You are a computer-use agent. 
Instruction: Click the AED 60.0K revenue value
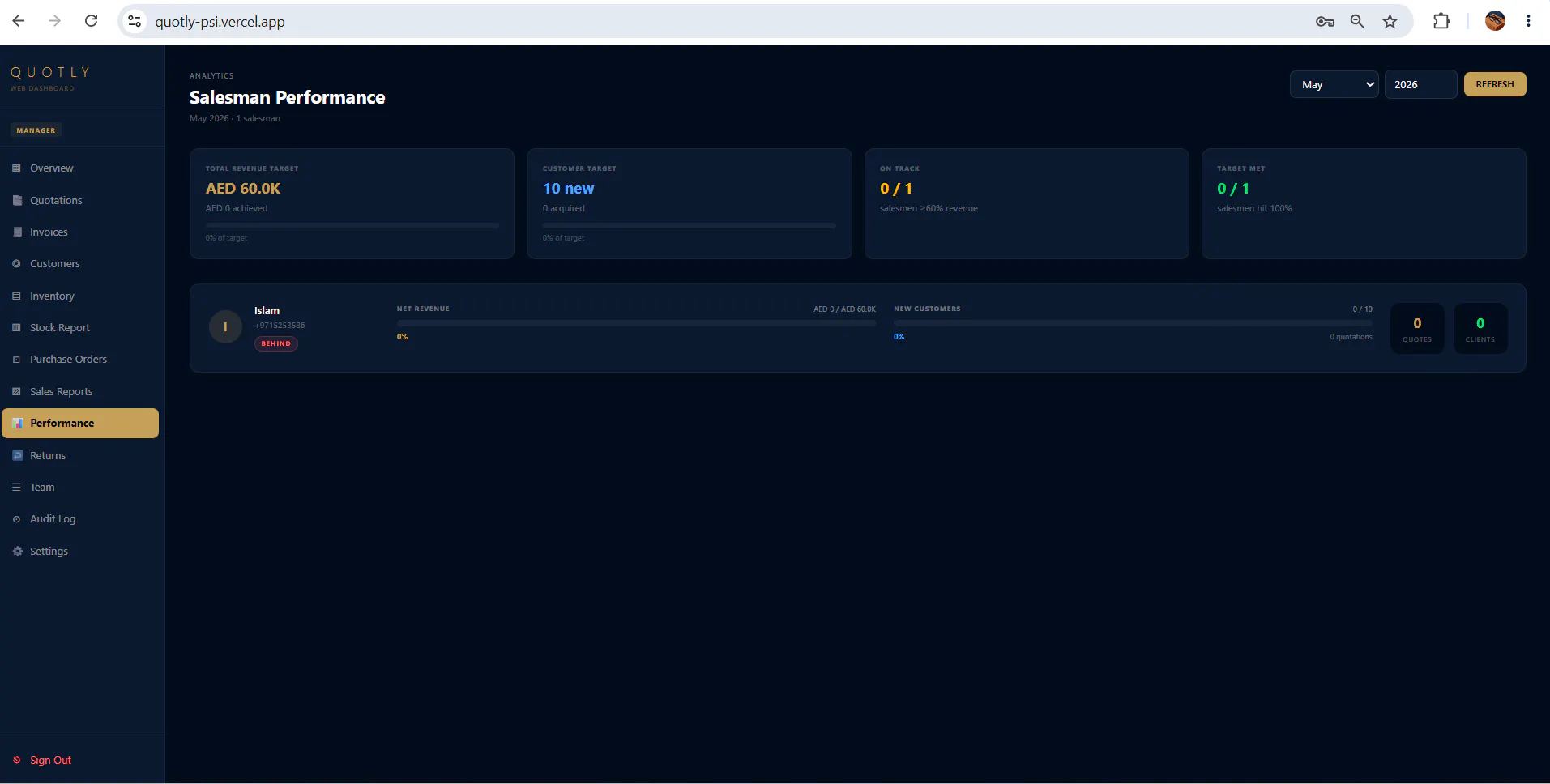(243, 189)
